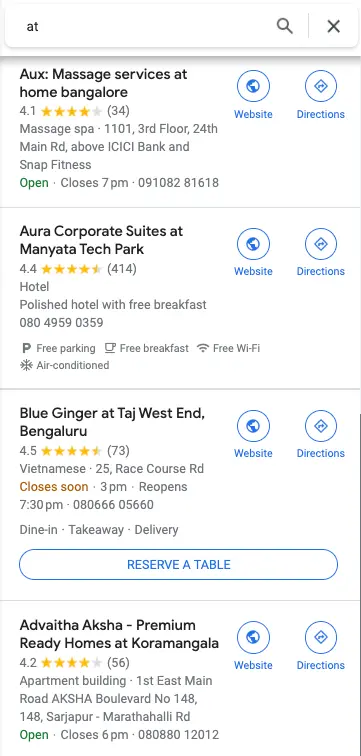Screen dimensions: 361x756
Task: Get Directions icon for Aux Massage services
Action: click(321, 86)
